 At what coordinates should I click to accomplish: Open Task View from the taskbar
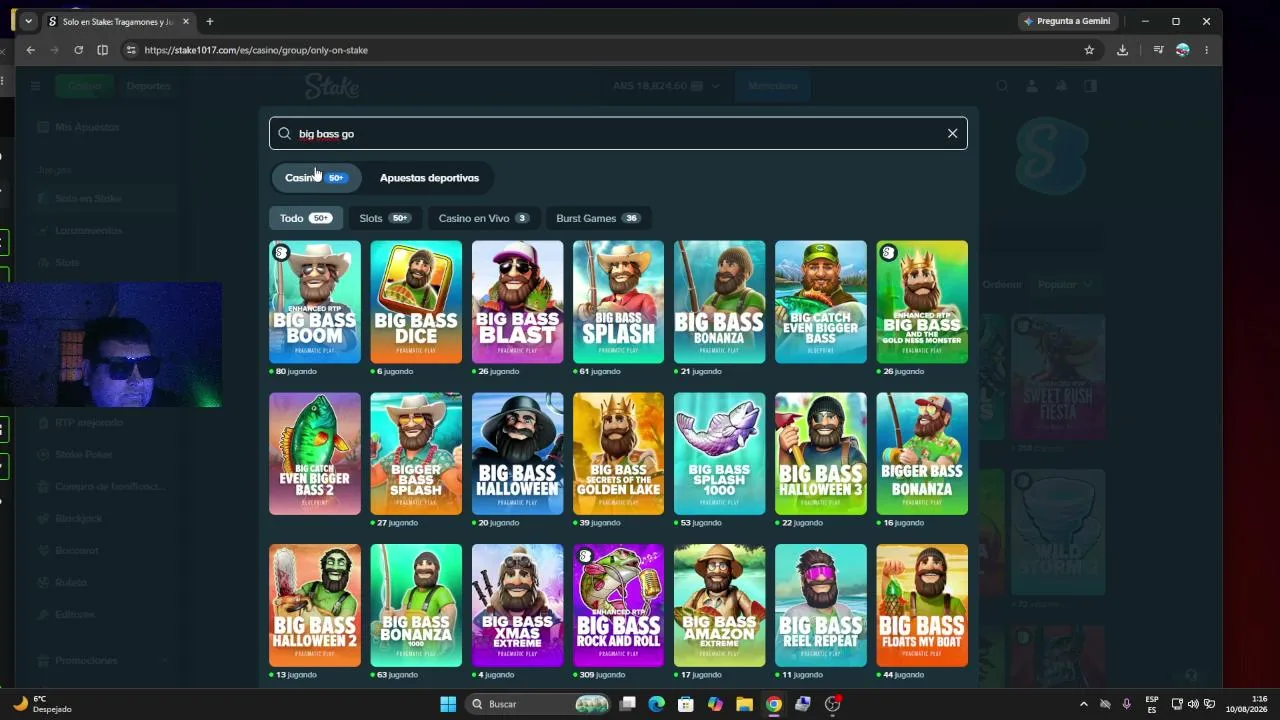click(x=628, y=704)
